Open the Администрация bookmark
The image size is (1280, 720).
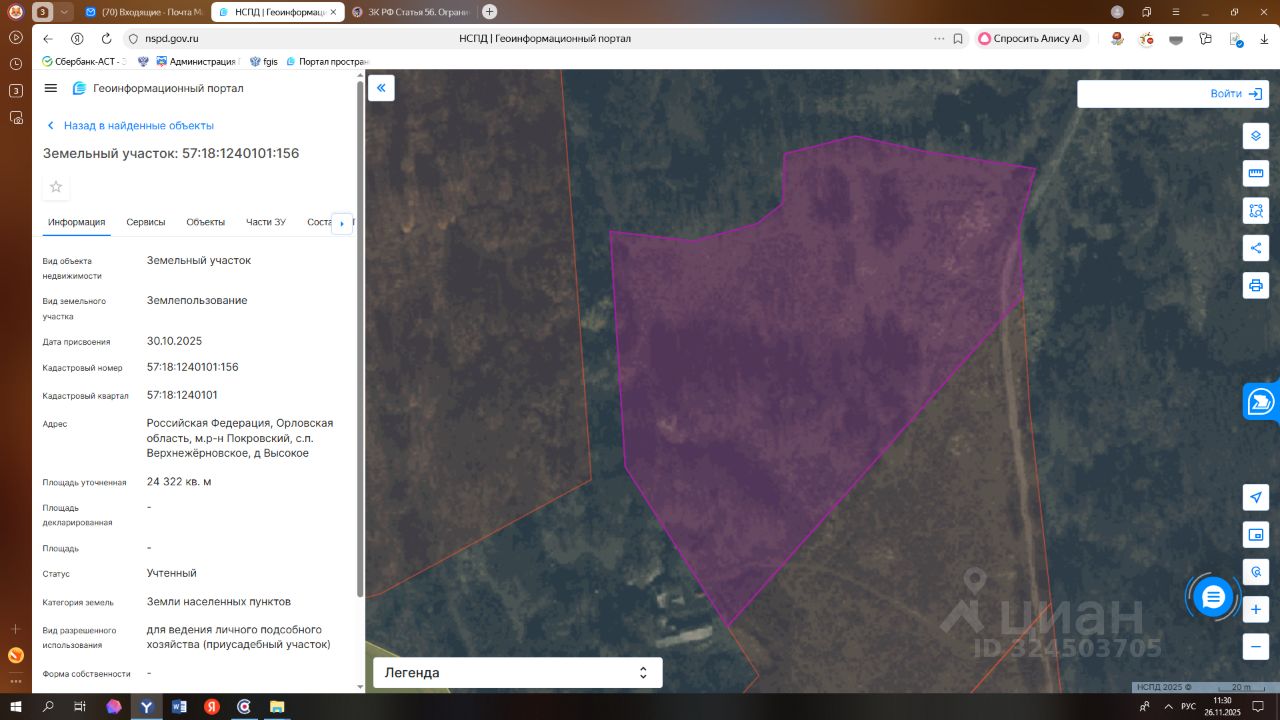tap(196, 61)
